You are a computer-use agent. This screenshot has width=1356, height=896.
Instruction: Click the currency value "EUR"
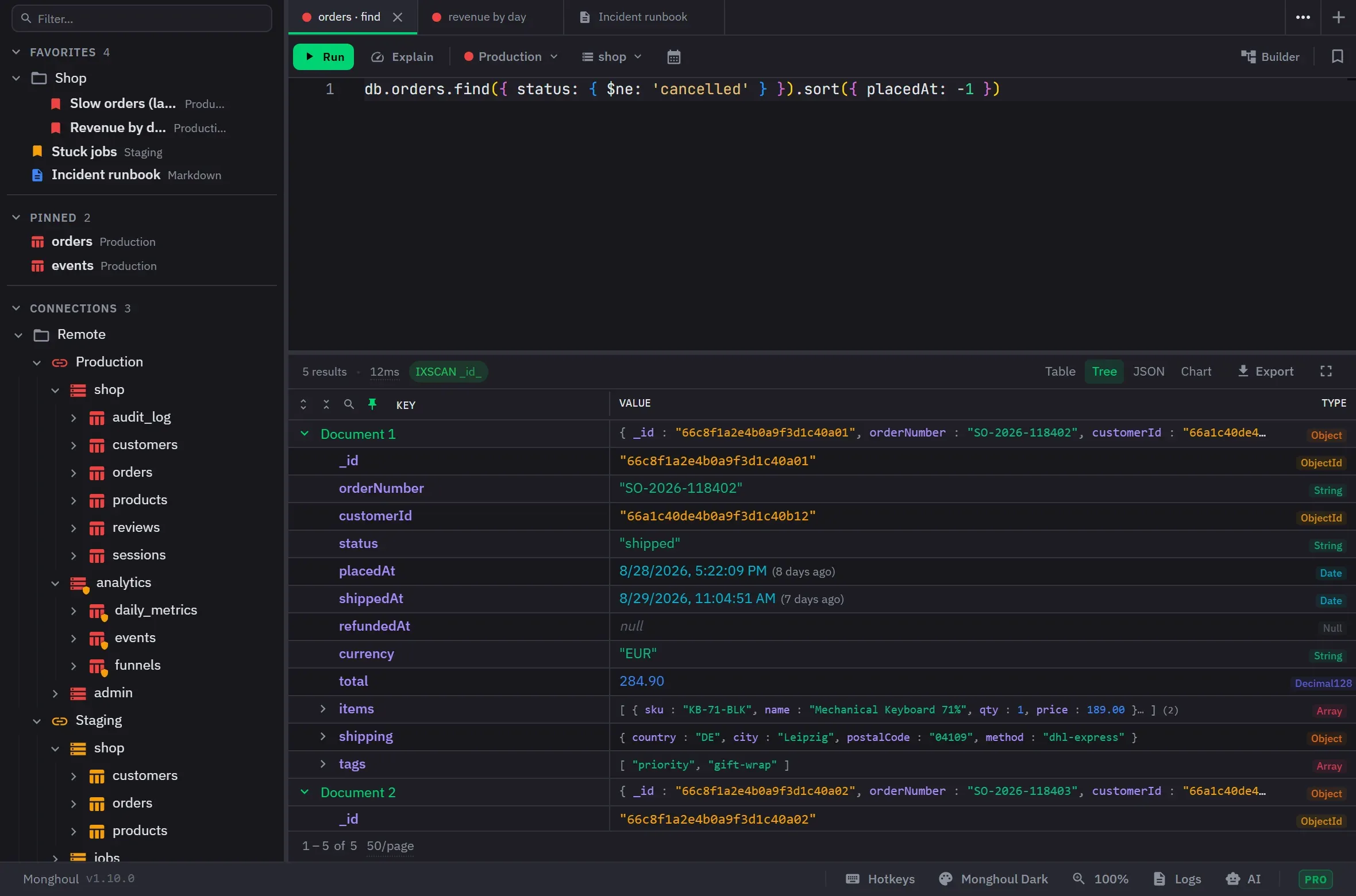[638, 654]
